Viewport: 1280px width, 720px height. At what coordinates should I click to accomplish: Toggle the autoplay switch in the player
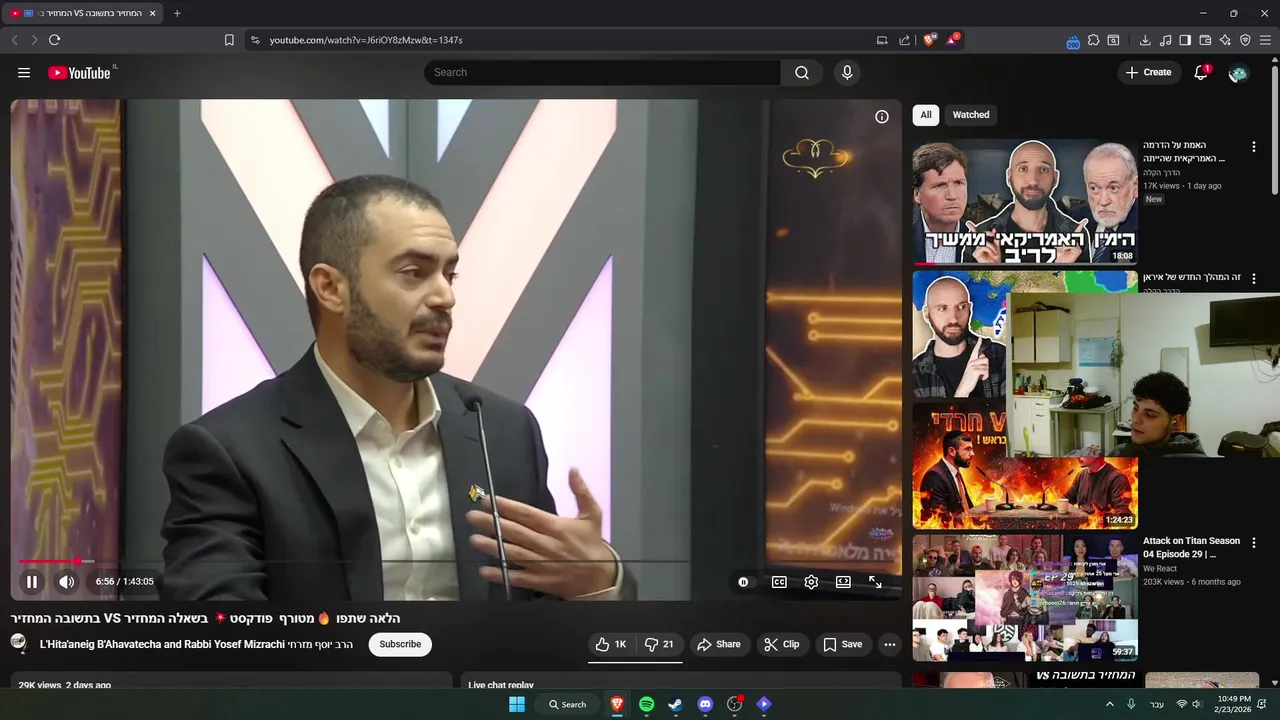(743, 582)
